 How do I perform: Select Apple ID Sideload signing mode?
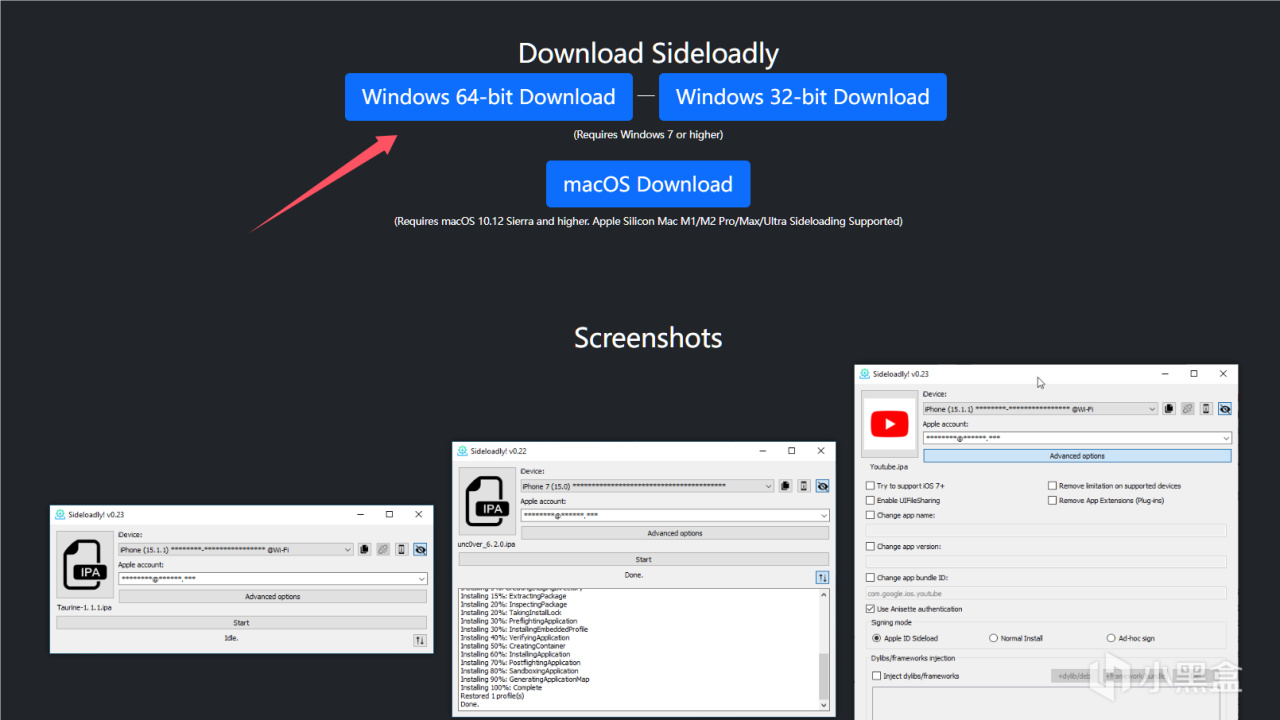point(877,638)
